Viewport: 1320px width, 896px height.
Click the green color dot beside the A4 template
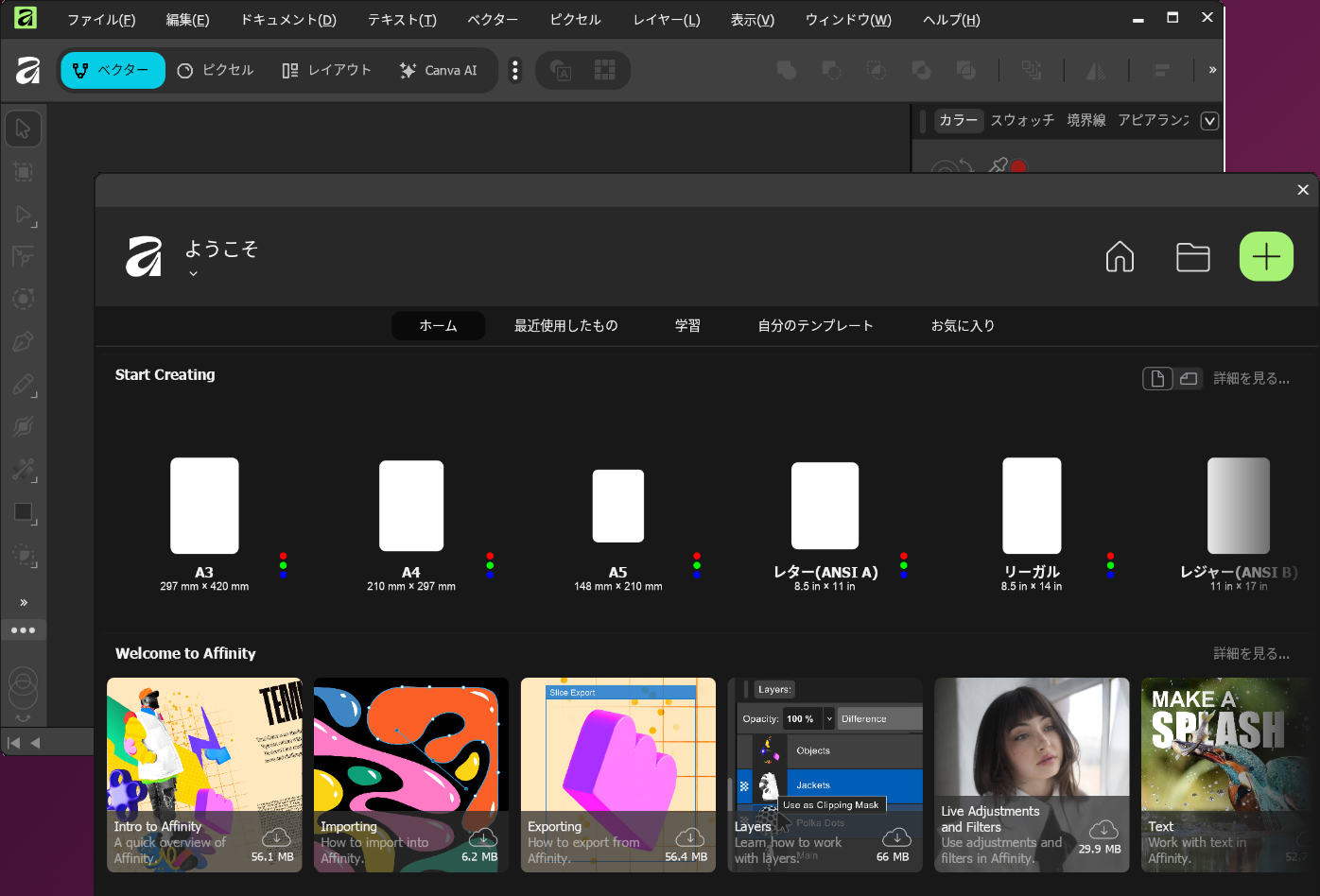(x=490, y=566)
